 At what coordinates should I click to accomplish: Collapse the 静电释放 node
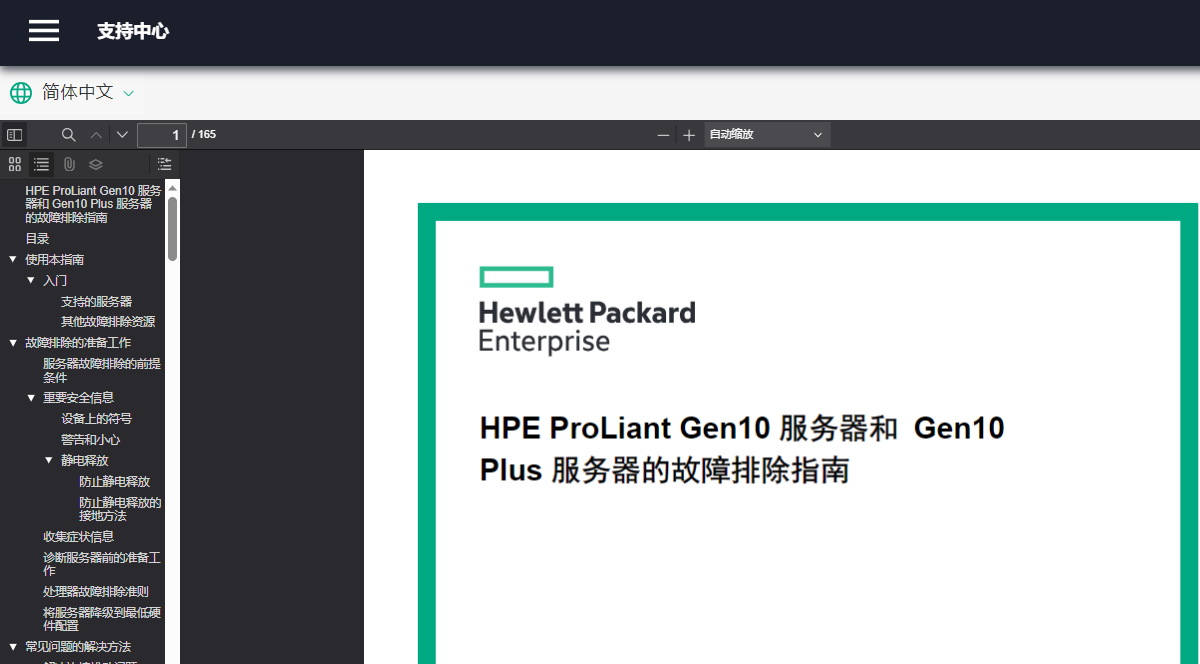click(x=49, y=461)
